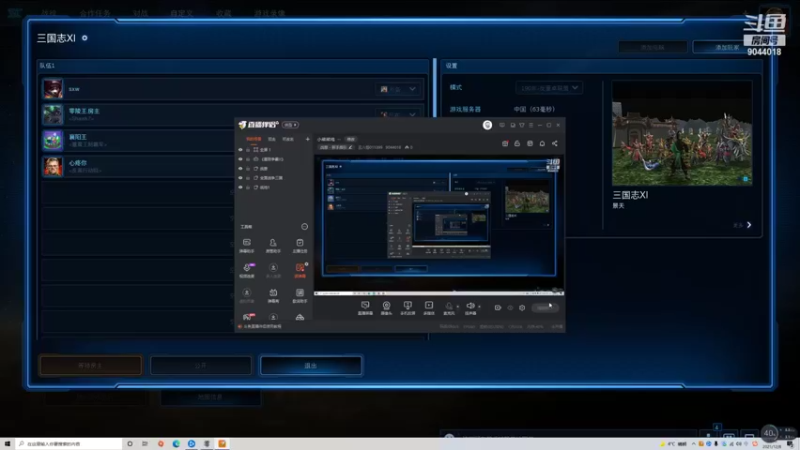Add a new scene with the plus icon
Viewport: 800px width, 450px height.
click(307, 139)
